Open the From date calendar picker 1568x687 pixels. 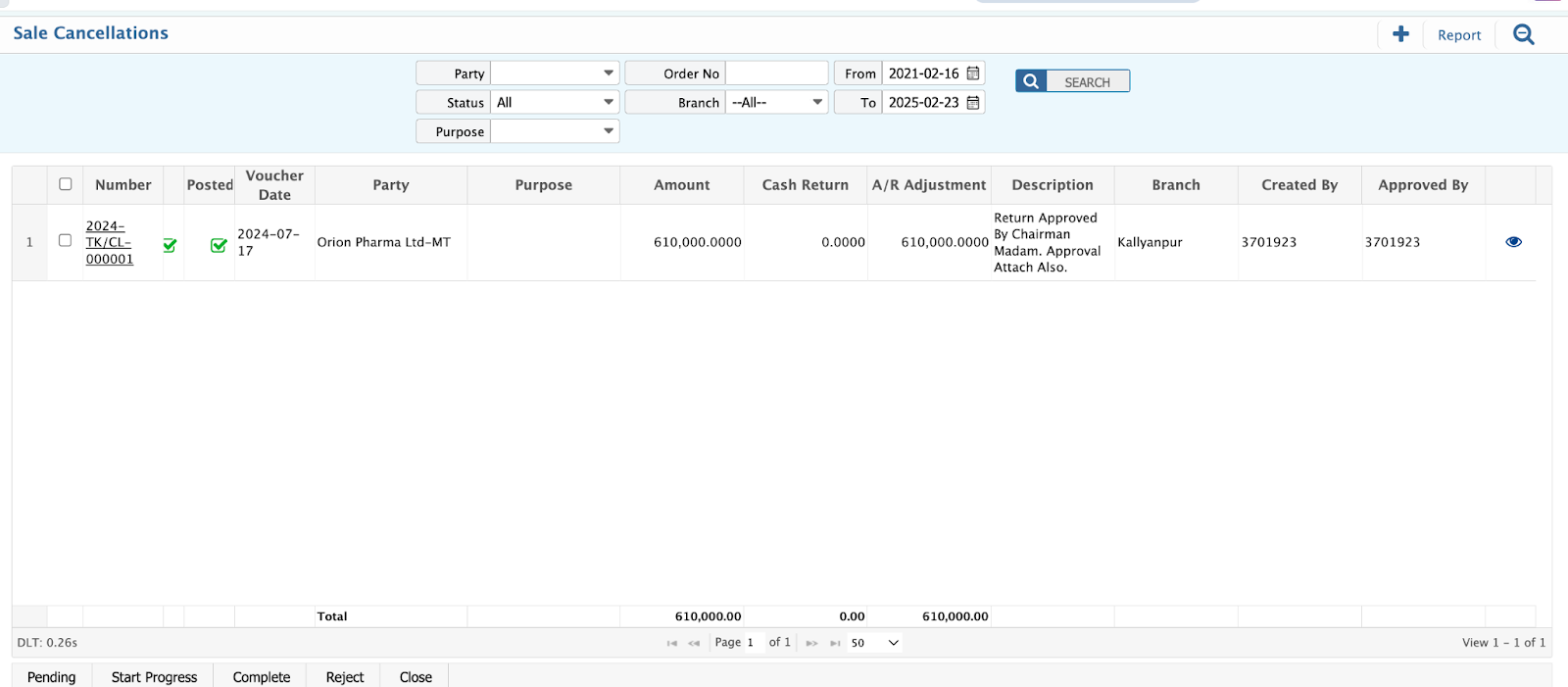pos(973,74)
